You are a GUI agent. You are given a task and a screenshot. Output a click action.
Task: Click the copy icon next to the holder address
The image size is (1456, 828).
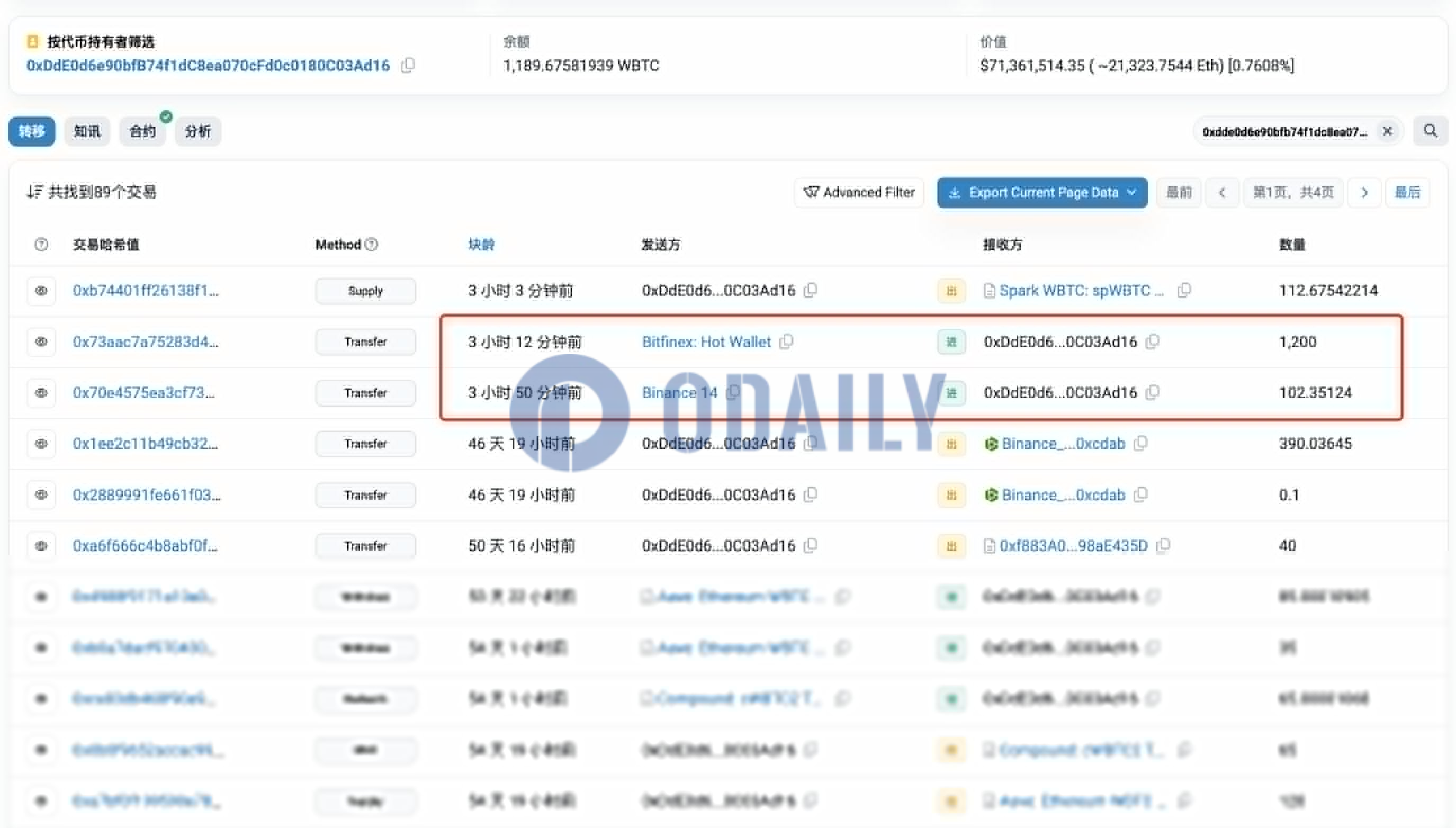pyautogui.click(x=408, y=66)
